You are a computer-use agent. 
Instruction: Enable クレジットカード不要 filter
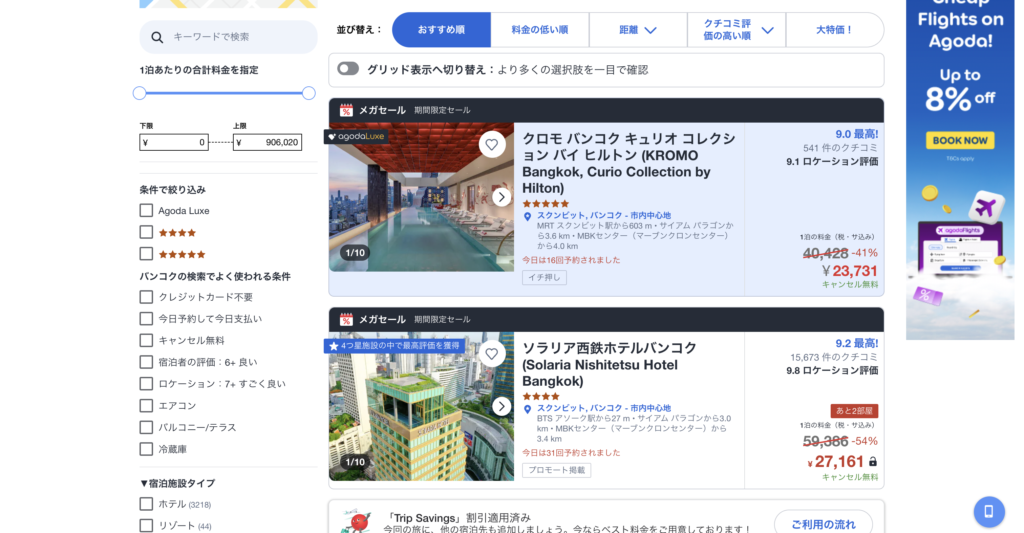(x=146, y=297)
